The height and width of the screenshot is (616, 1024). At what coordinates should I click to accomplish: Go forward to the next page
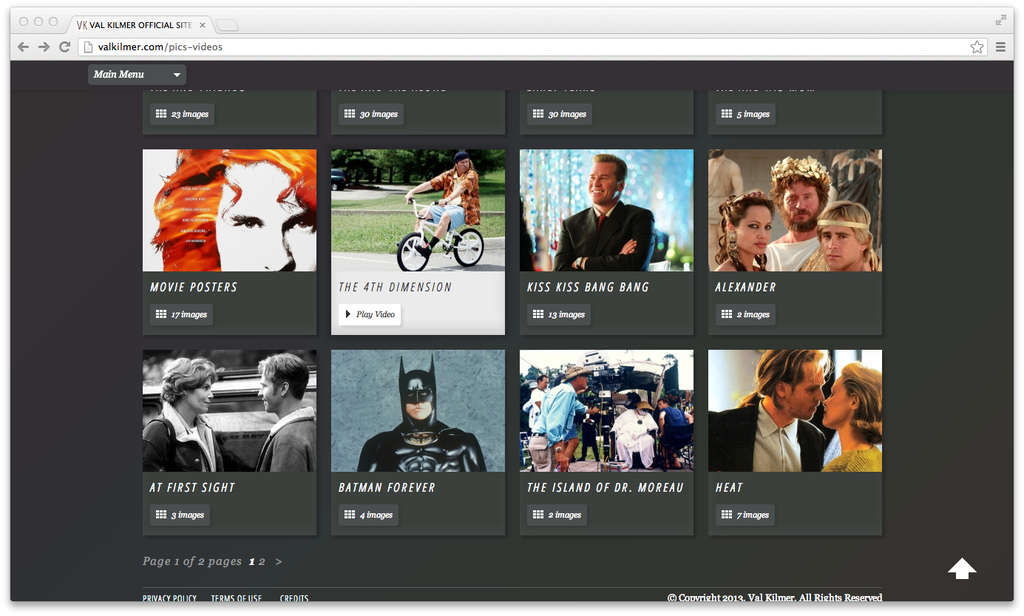[x=44, y=47]
